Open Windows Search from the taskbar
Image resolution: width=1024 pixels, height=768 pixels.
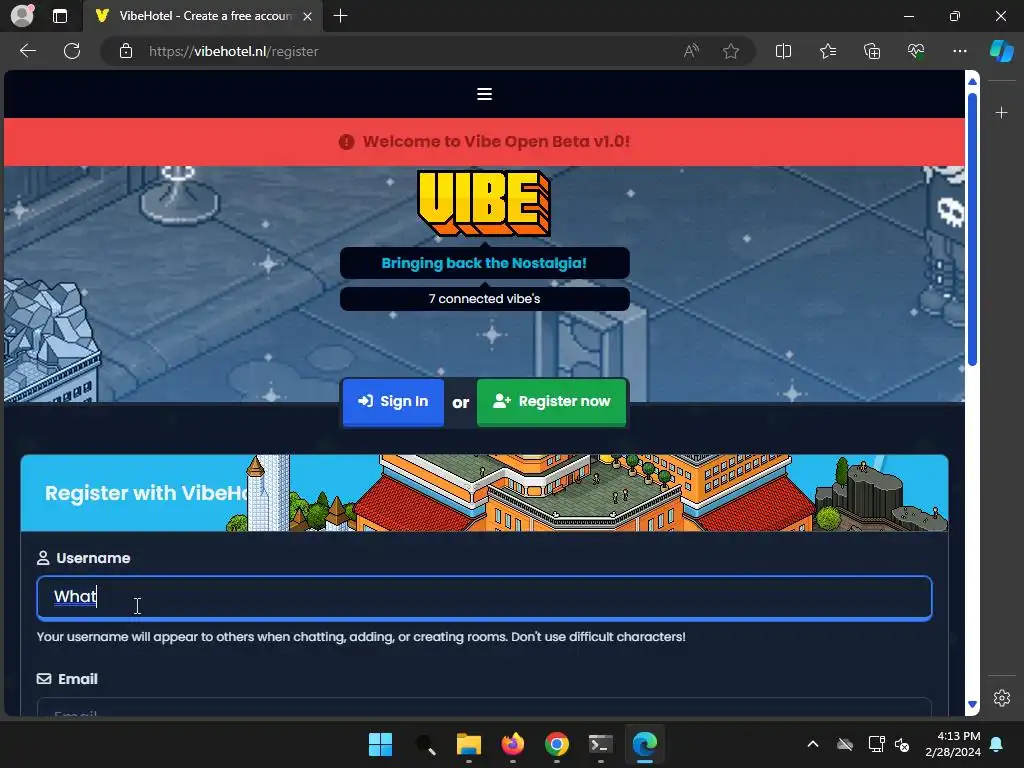tap(425, 744)
